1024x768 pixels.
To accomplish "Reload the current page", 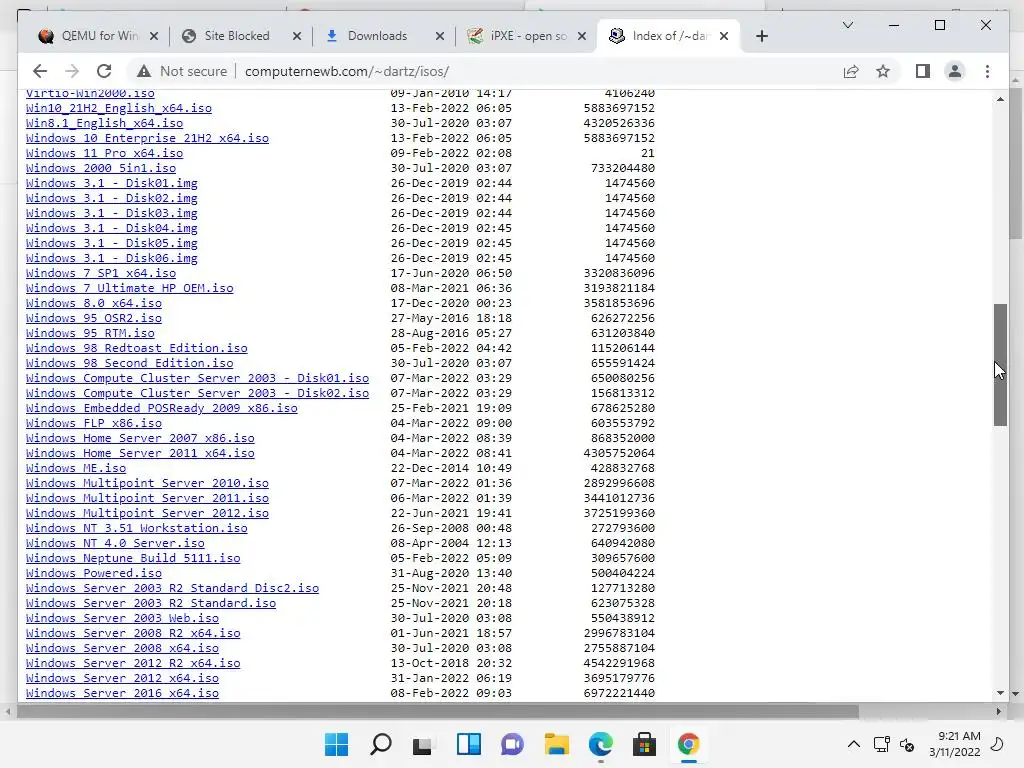I will [104, 71].
